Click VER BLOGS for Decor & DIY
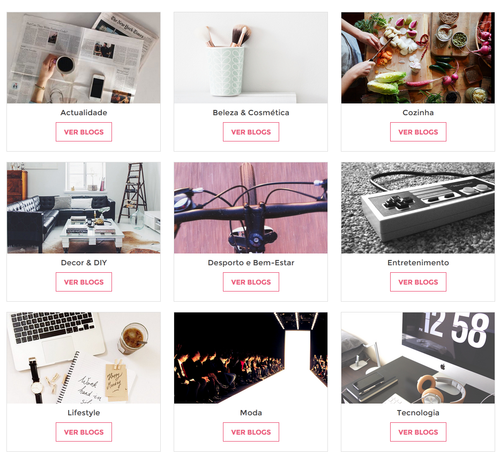The image size is (500, 455). (x=84, y=282)
